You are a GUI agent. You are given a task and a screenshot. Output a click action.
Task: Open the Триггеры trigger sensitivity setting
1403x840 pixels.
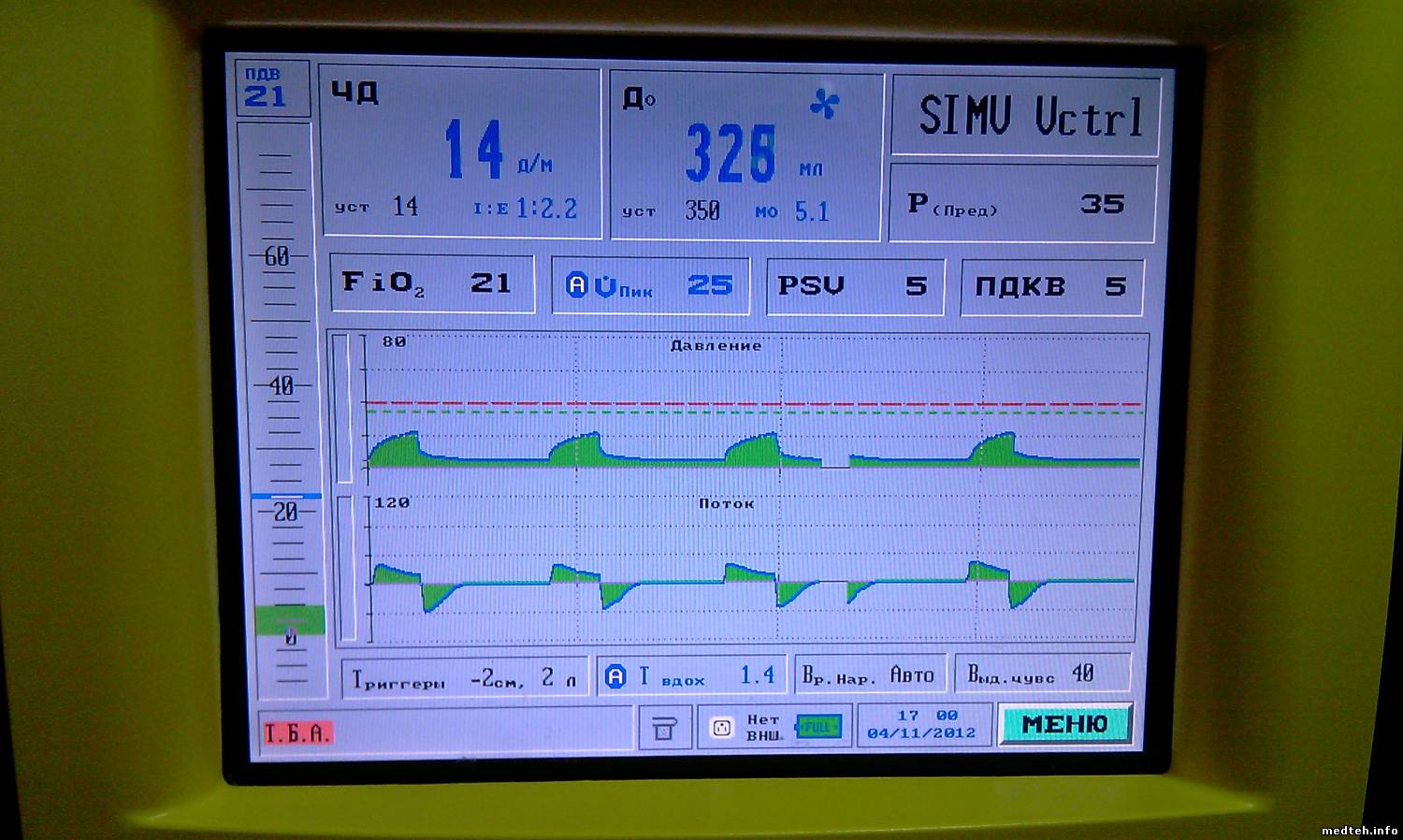tap(465, 678)
